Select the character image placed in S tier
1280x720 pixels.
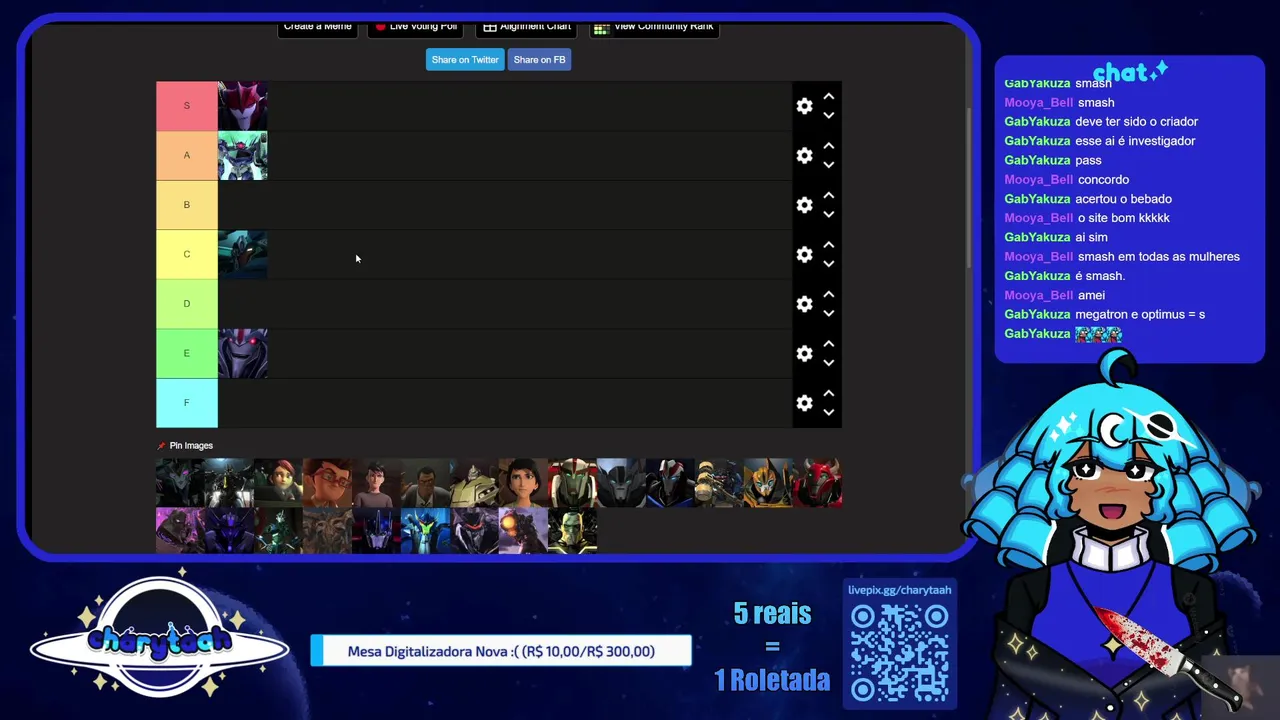pyautogui.click(x=243, y=106)
